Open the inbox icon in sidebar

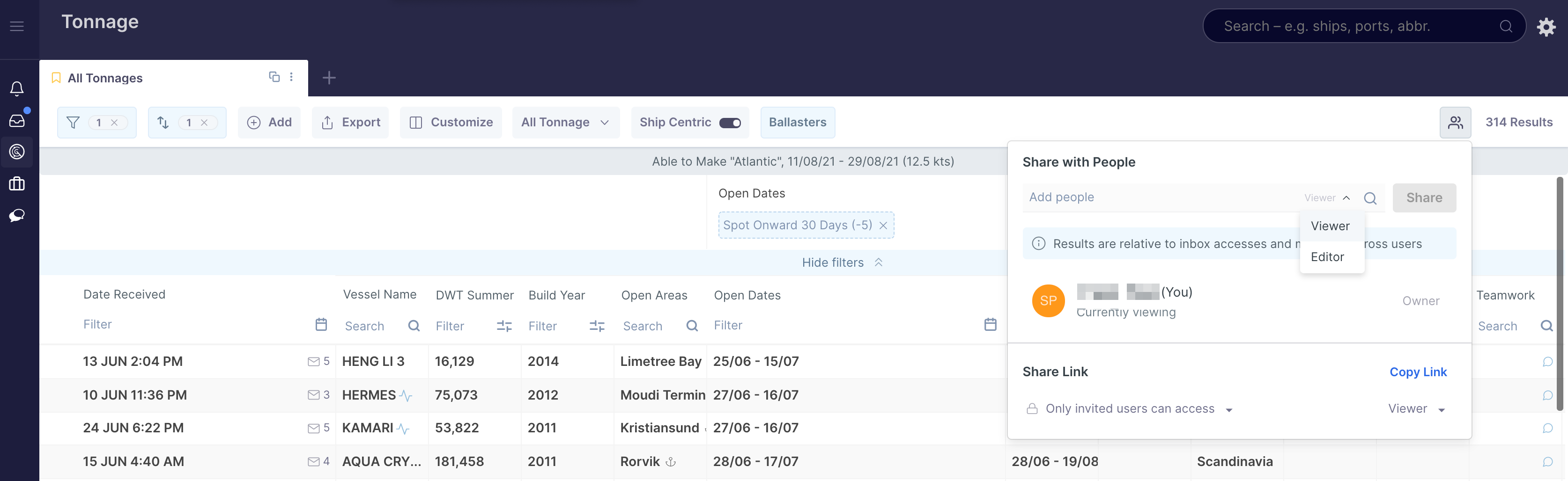(17, 120)
